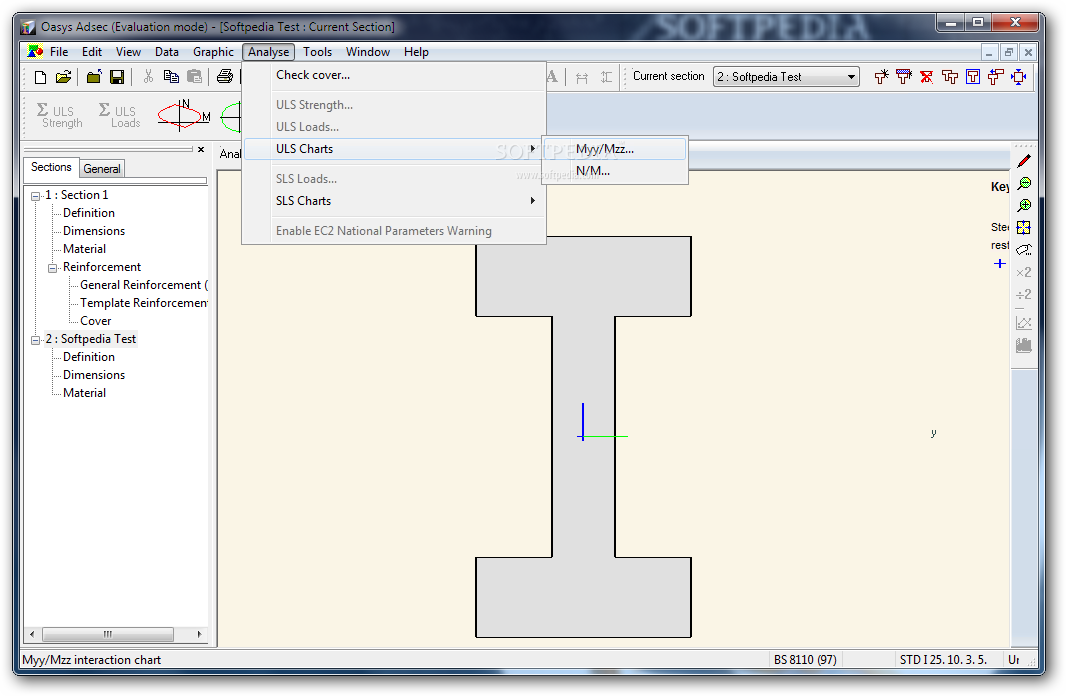Click the Copy icon in toolbar
Screen dimensions: 1066x696
coord(171,77)
